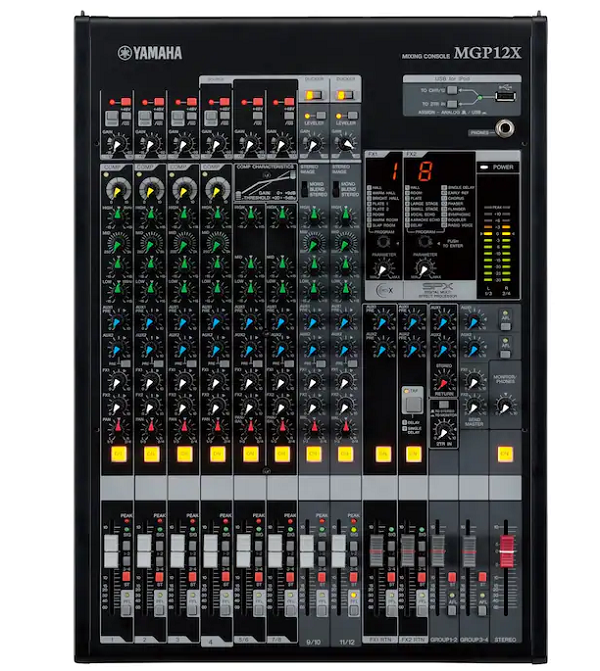The width and height of the screenshot is (600, 671).
Task: Enable the LEVELER switch on channel 11/12
Action: pyautogui.click(x=352, y=116)
